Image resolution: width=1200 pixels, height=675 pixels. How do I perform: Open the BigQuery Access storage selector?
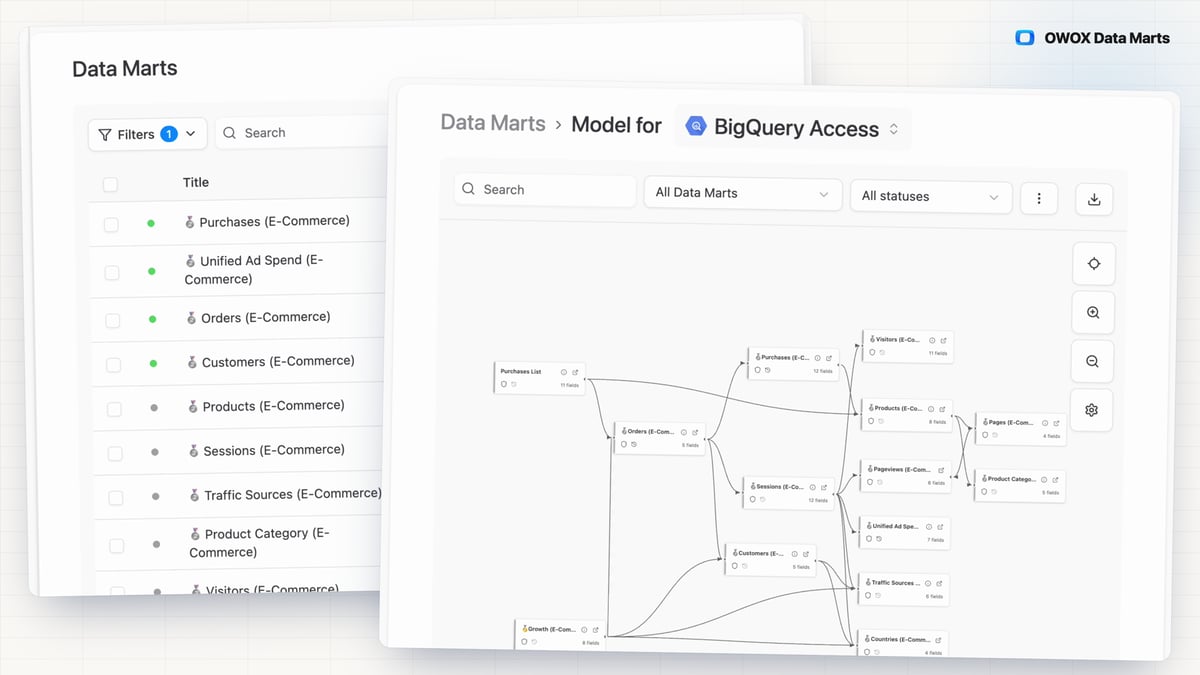pyautogui.click(x=793, y=128)
